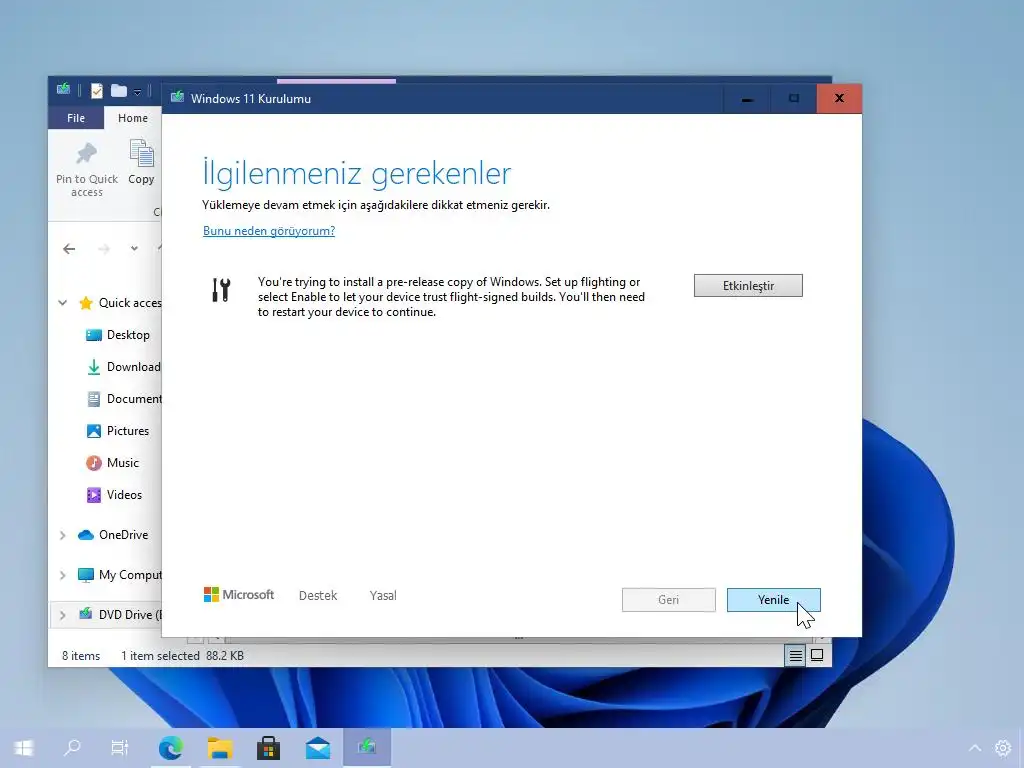The height and width of the screenshot is (768, 1024).
Task: Click the File Explorer title bar app icon
Action: coord(63,90)
